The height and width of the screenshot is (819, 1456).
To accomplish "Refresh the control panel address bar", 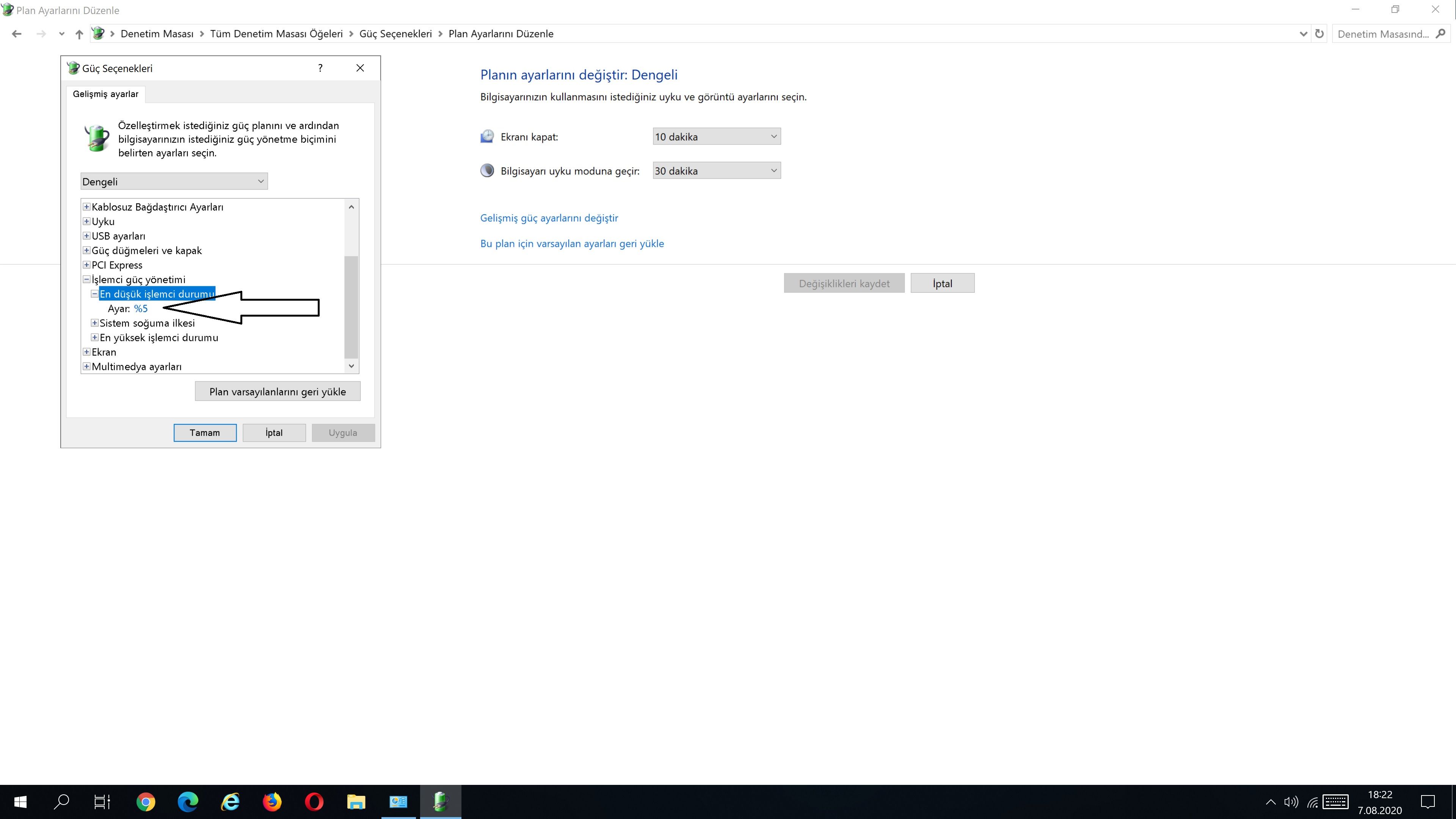I will pos(1319,34).
